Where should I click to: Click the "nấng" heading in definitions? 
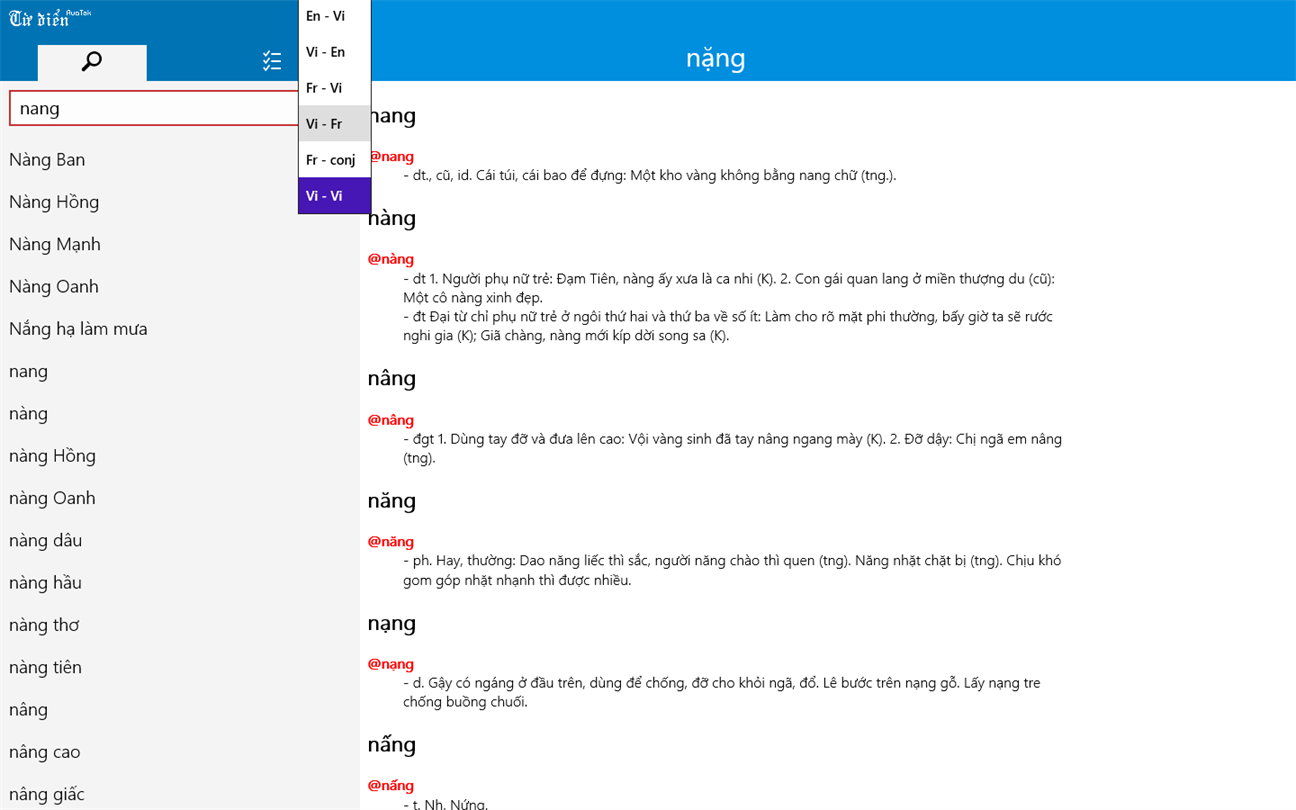(391, 744)
